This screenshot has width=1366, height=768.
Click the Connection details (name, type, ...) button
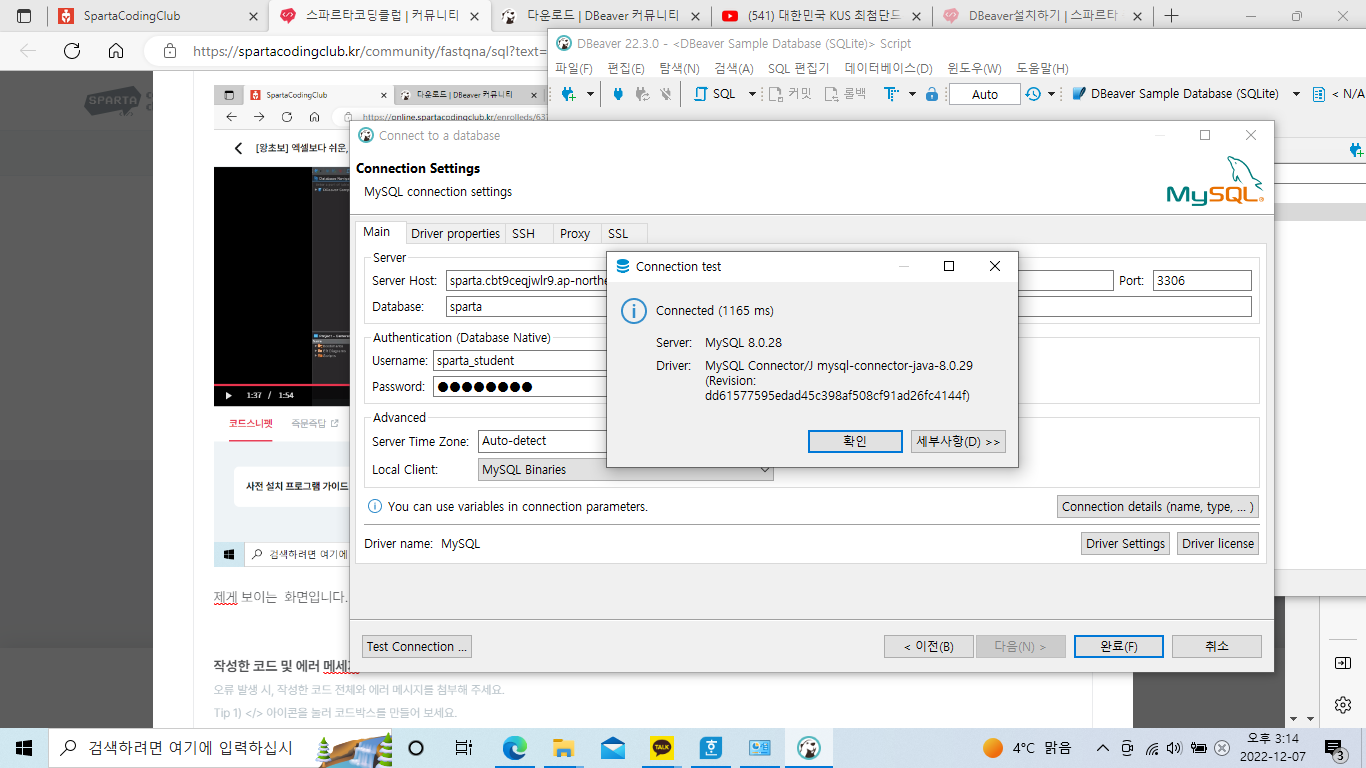click(x=1157, y=507)
